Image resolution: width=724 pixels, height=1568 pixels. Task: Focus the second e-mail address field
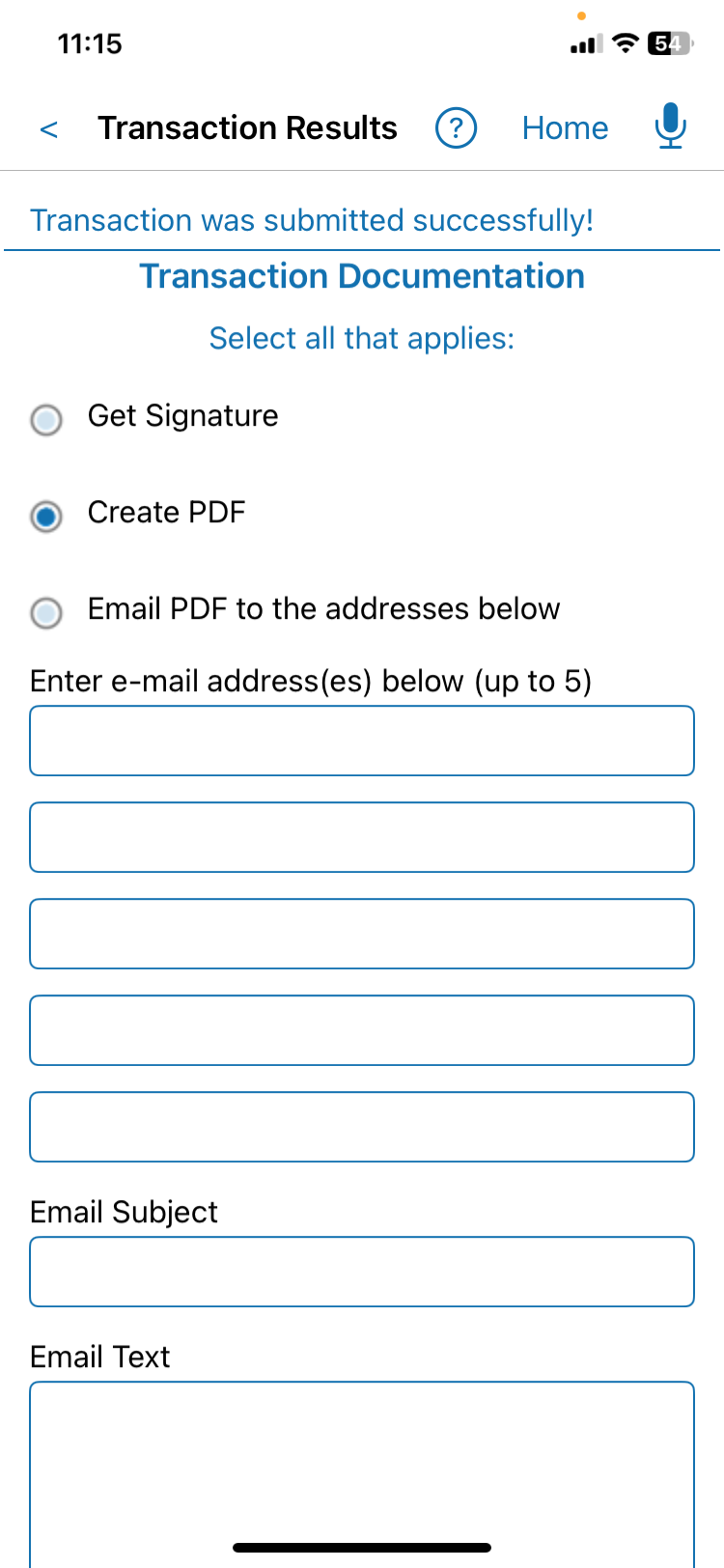point(362,837)
